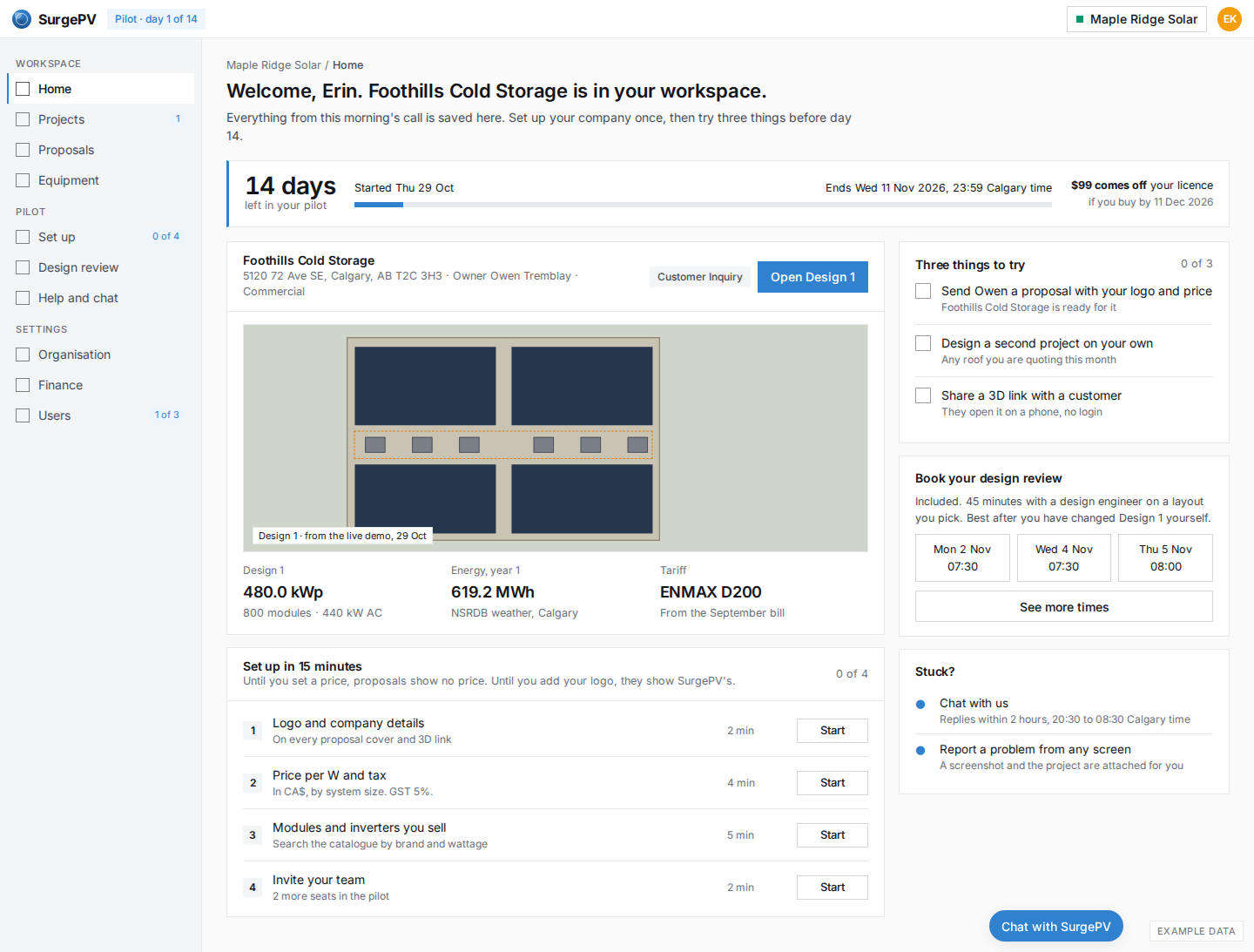Click the Design review sidebar icon
Viewport: 1254px width, 952px height.
coord(23,267)
